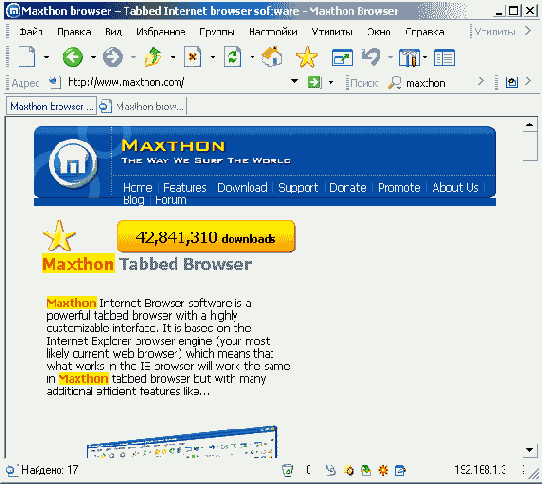Viewport: 542px width, 484px height.
Task: Go forward with the gray arrow
Action: point(113,57)
